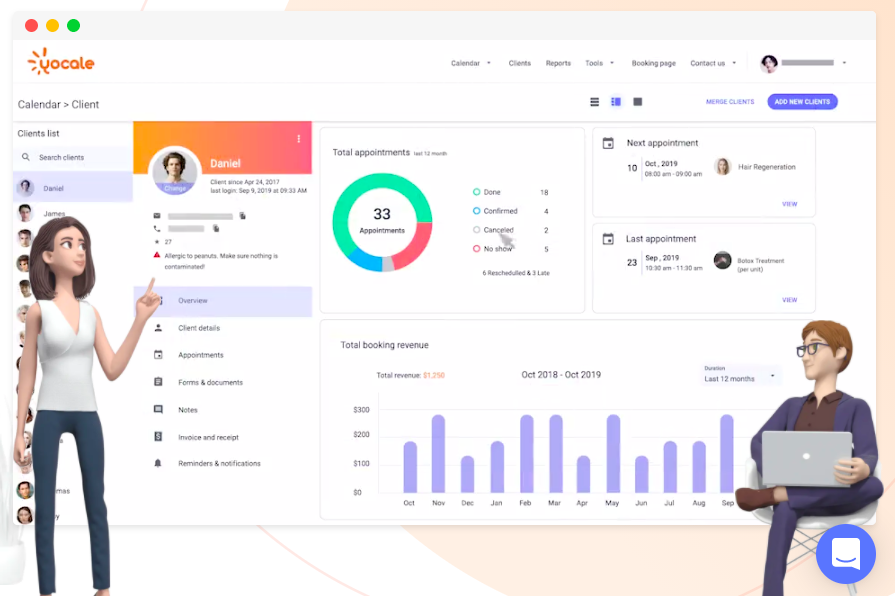Switch to list view layout icon
Viewport: 895px width, 596px height.
(594, 102)
